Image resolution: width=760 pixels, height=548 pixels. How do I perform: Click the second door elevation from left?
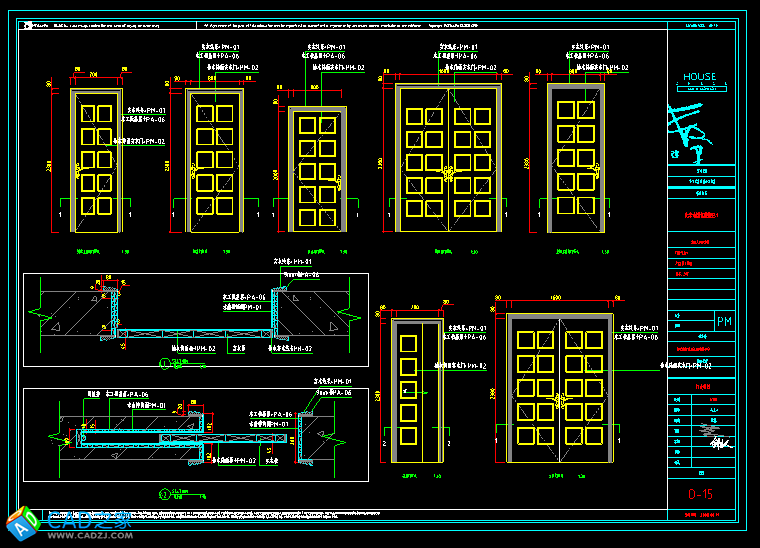(216, 162)
